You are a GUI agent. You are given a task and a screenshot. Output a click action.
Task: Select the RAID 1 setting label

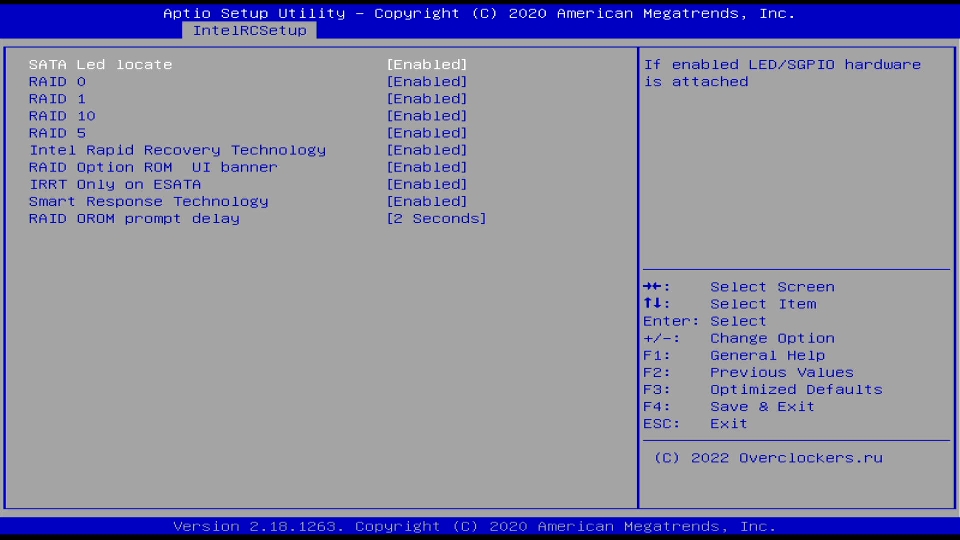57,99
